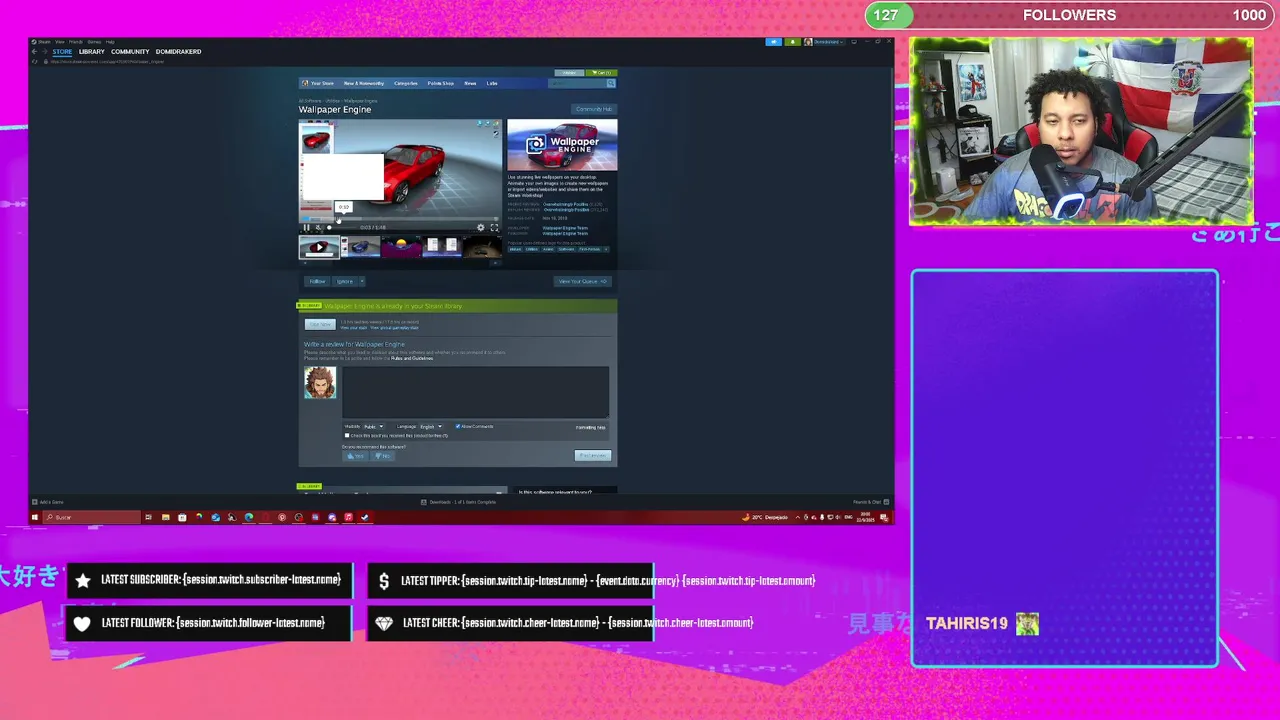Viewport: 1280px width, 720px height.
Task: Choose the thumbs-down No button
Action: (x=381, y=456)
